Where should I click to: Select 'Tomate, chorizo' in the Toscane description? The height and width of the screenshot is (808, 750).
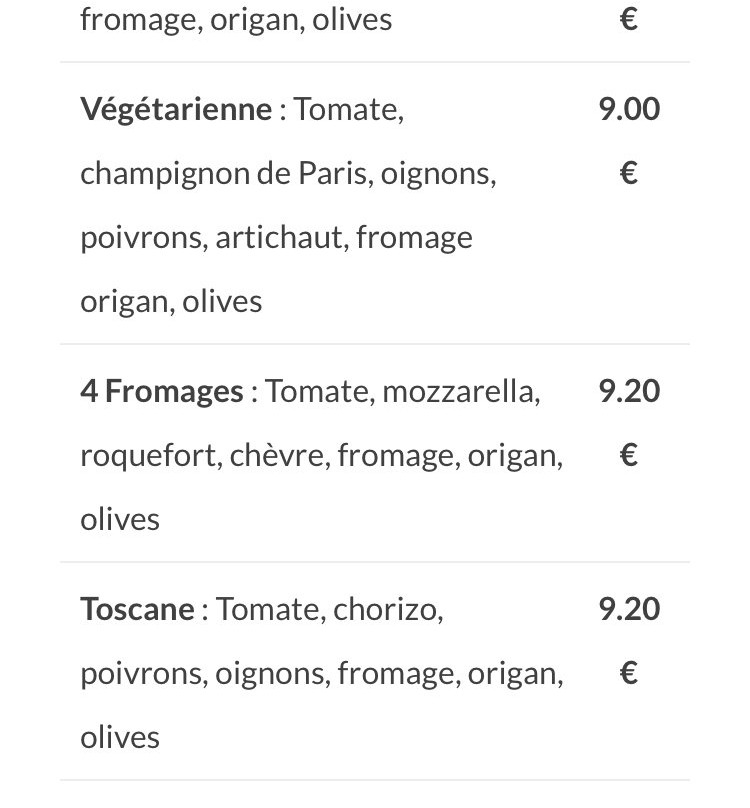(329, 610)
